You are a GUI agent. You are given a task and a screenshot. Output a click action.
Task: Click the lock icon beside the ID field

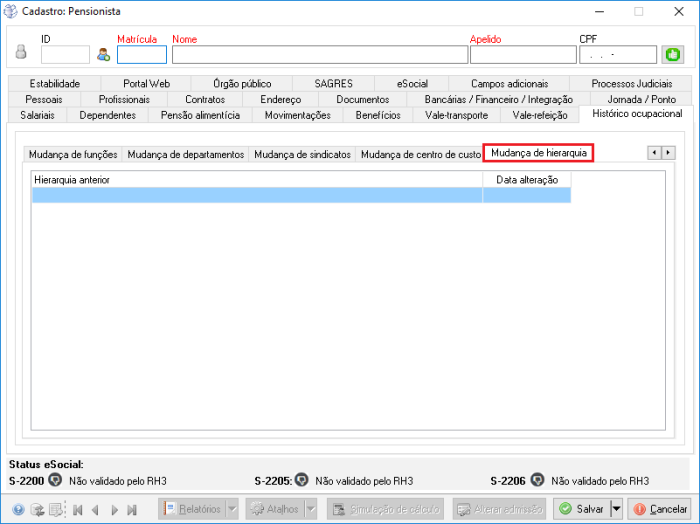tap(21, 54)
